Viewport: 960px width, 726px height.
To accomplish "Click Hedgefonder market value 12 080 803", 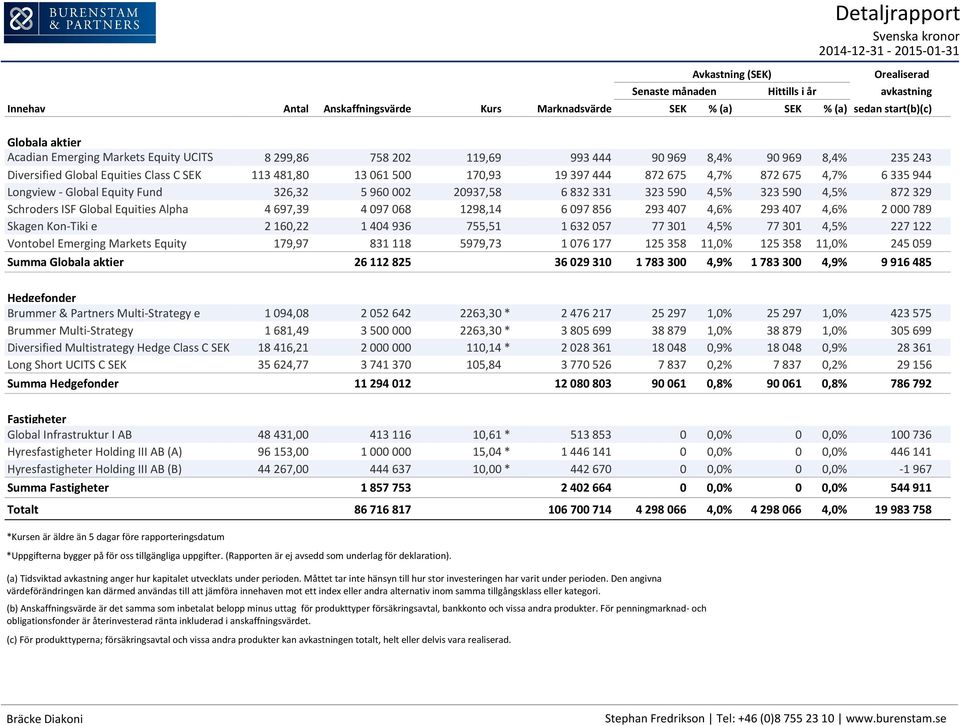I will point(582,384).
